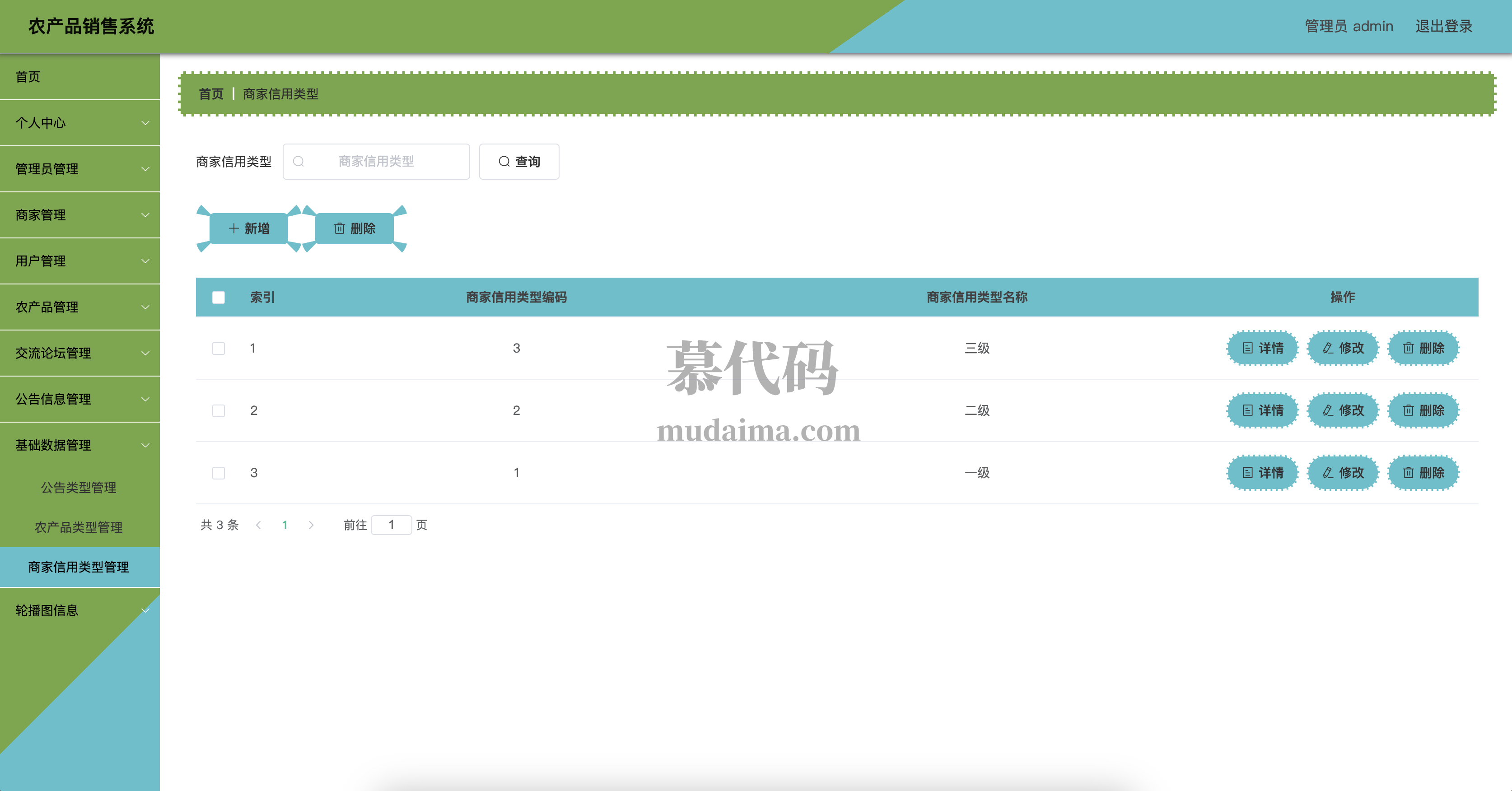1512x791 pixels.
Task: Click 退出登录 link in header
Action: (1443, 26)
